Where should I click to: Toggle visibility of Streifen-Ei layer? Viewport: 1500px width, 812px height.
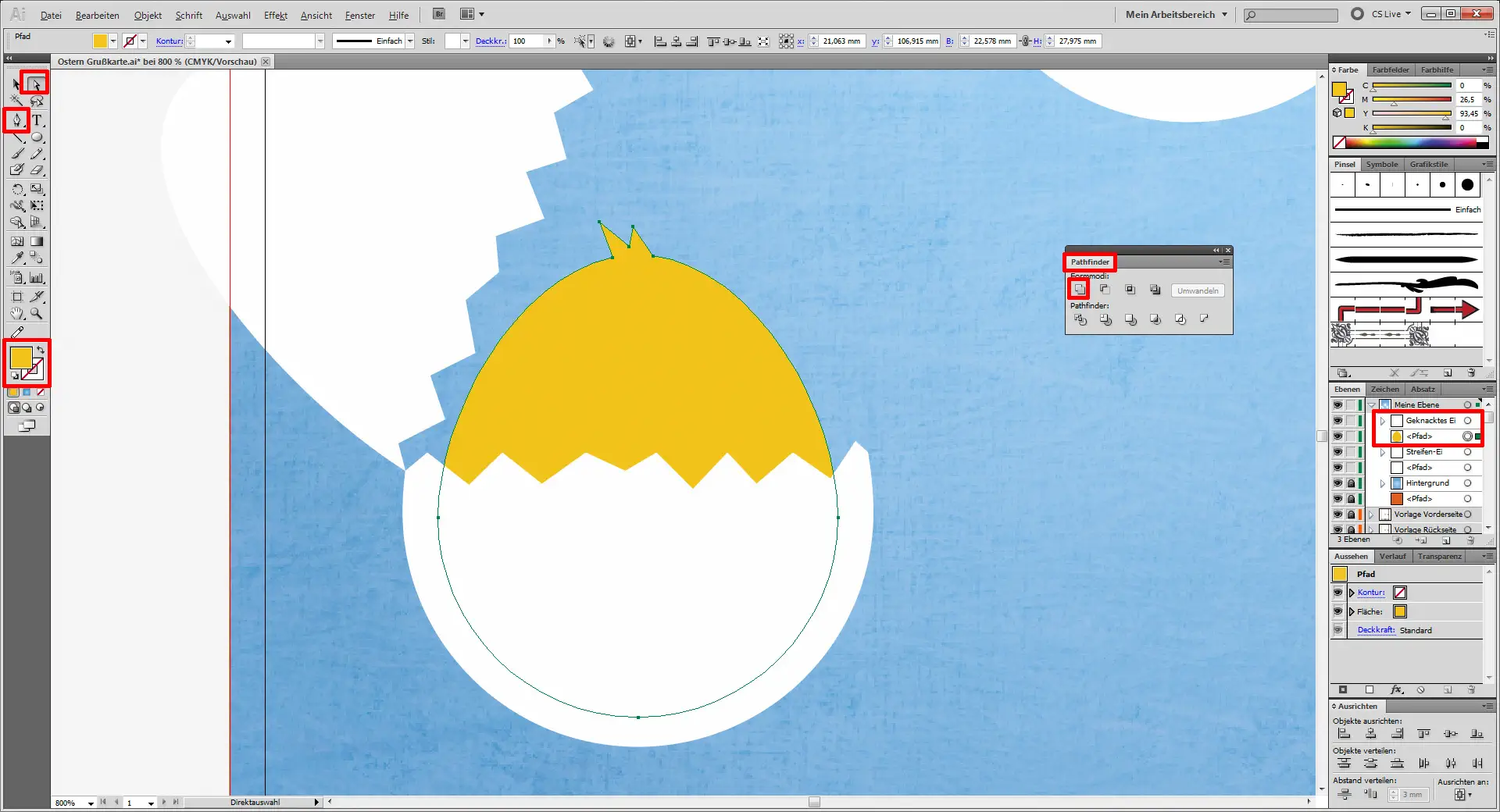pyautogui.click(x=1337, y=452)
